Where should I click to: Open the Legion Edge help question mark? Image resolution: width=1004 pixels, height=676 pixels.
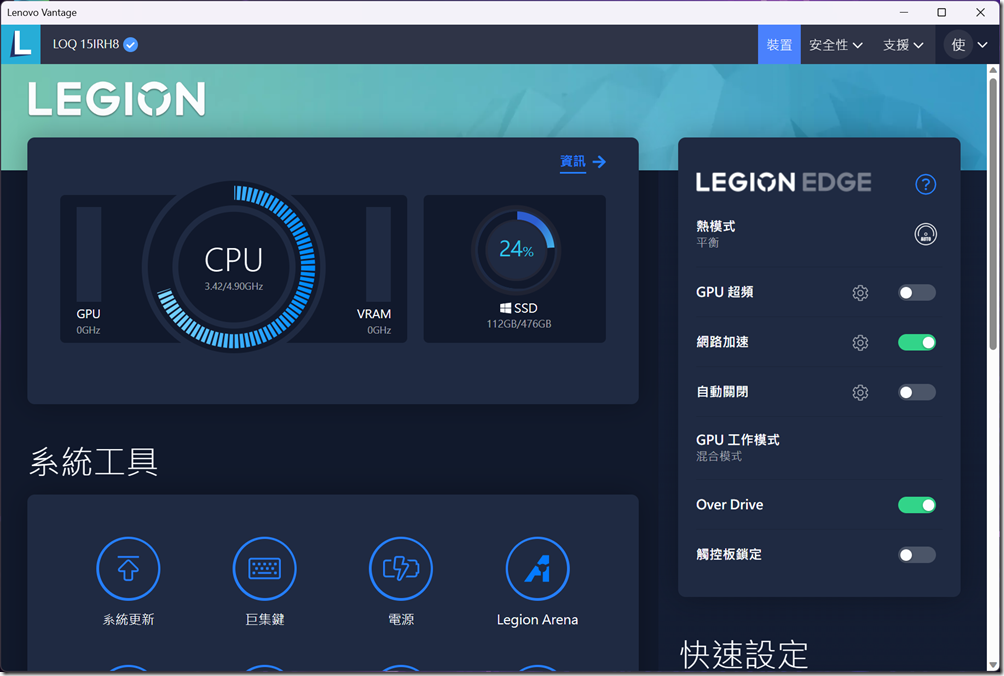point(925,184)
